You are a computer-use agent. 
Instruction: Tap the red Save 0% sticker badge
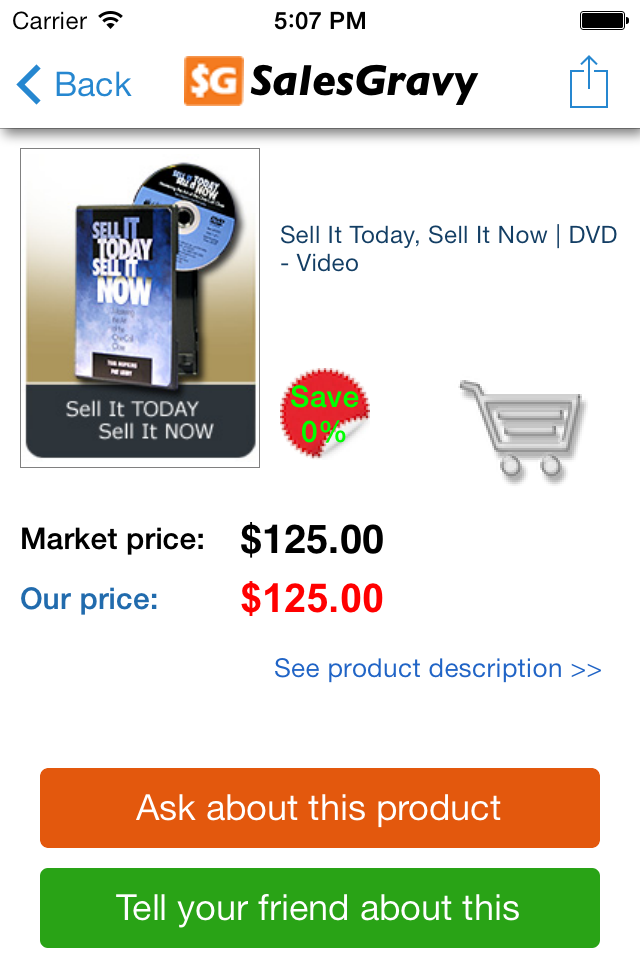point(325,413)
